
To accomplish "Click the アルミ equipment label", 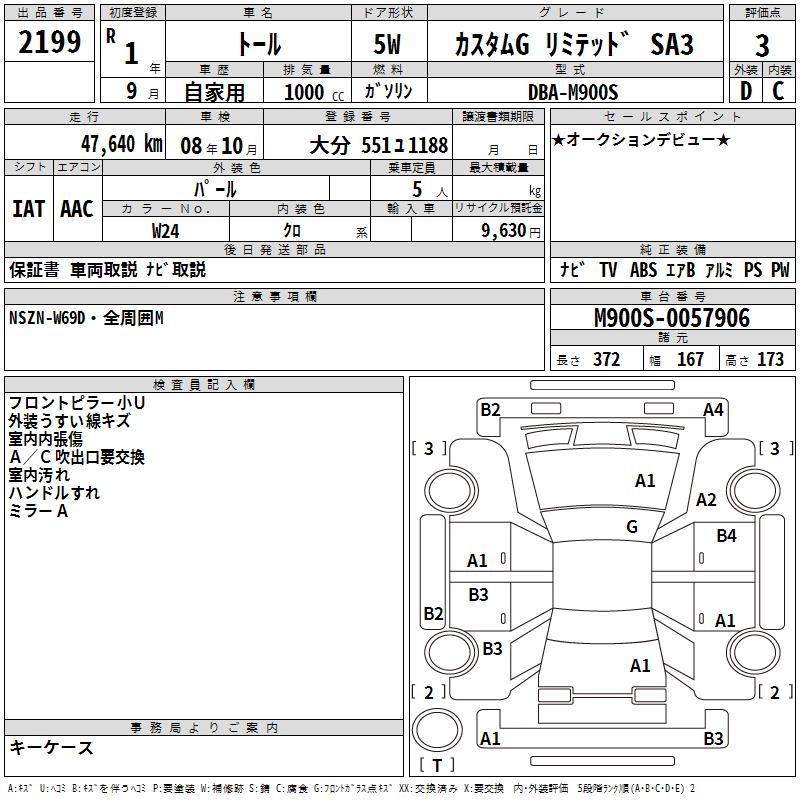I will point(719,270).
